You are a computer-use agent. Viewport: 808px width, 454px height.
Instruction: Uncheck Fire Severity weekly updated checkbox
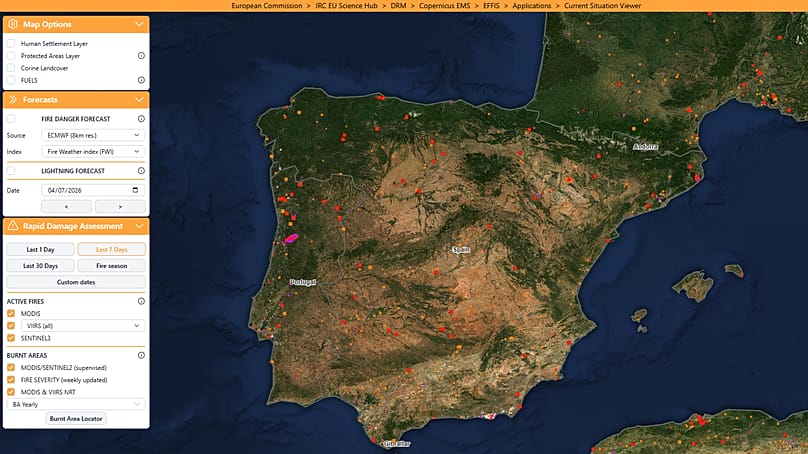click(11, 380)
